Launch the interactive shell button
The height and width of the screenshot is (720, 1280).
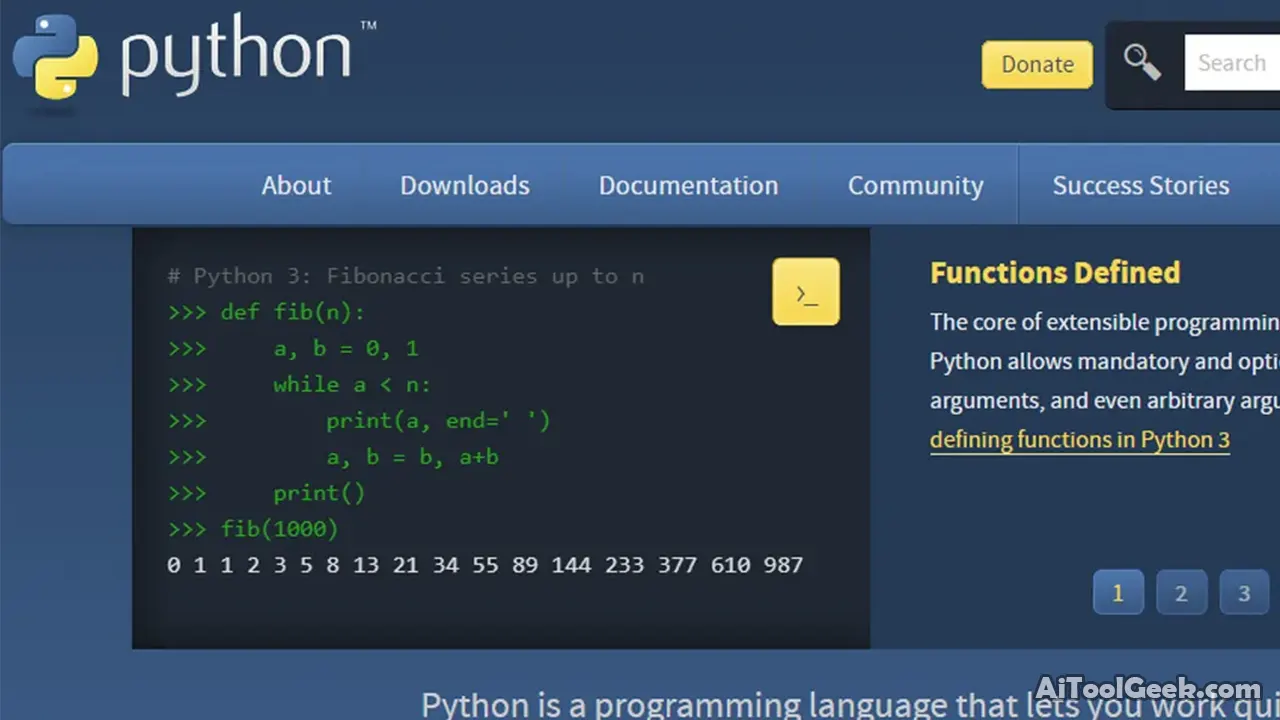point(806,292)
